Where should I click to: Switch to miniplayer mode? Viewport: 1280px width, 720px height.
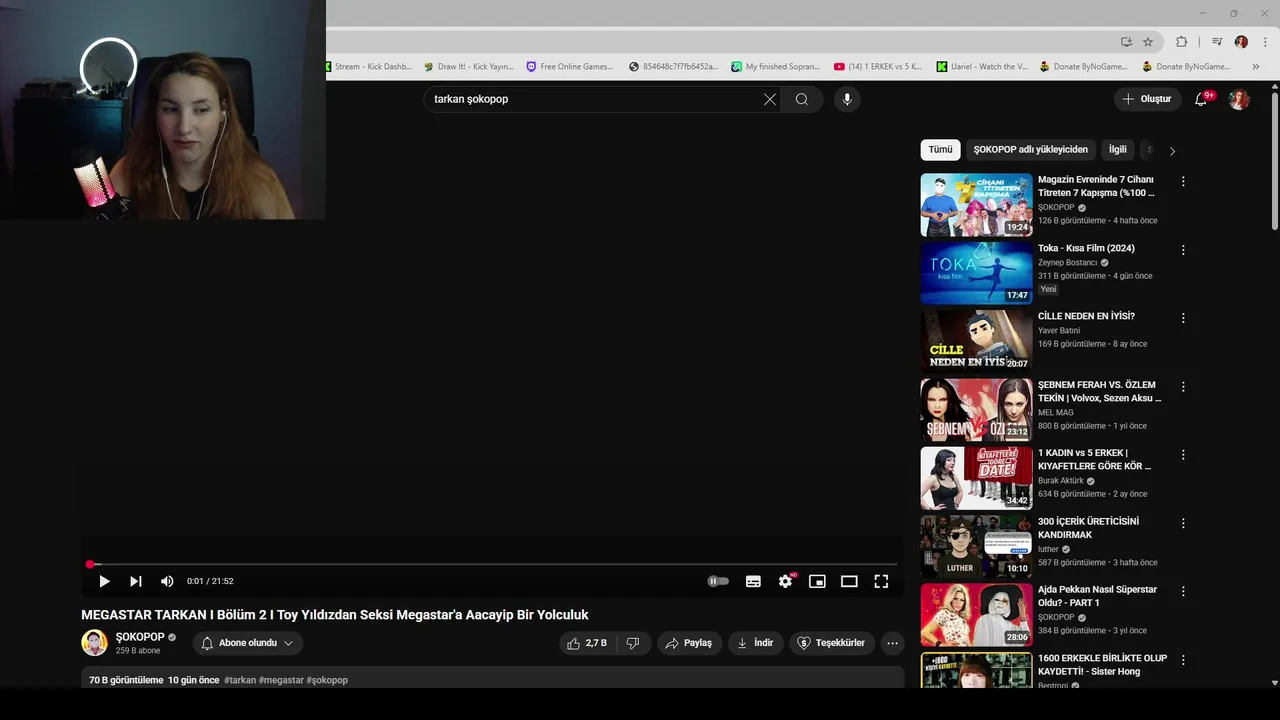click(817, 581)
